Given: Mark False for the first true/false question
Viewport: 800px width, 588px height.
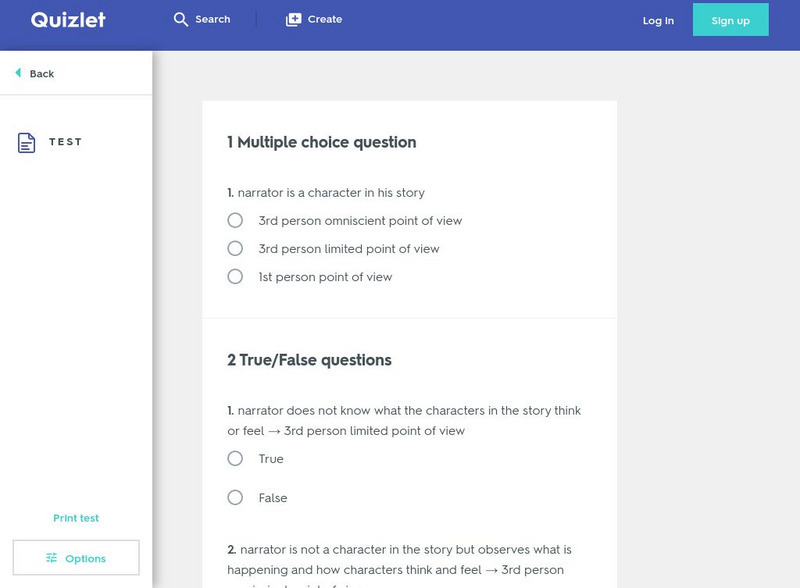Looking at the screenshot, I should pos(235,497).
